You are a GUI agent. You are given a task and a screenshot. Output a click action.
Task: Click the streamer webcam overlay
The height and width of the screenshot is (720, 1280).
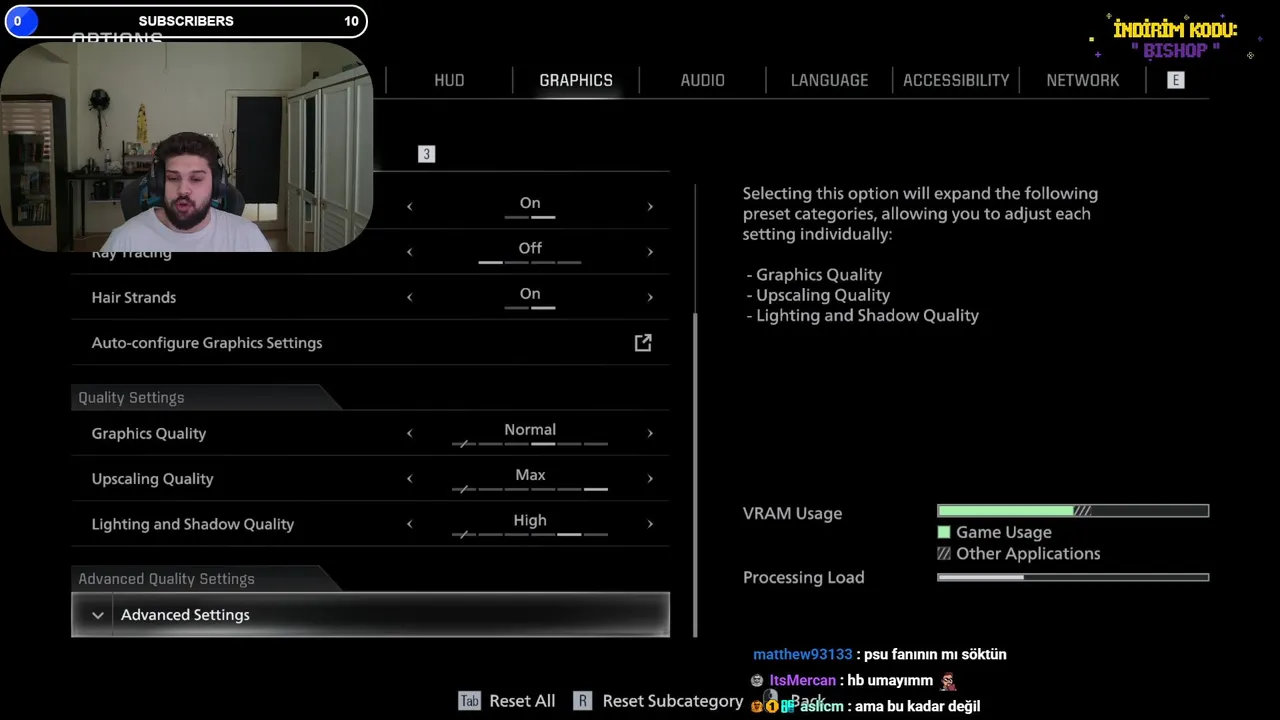[187, 146]
